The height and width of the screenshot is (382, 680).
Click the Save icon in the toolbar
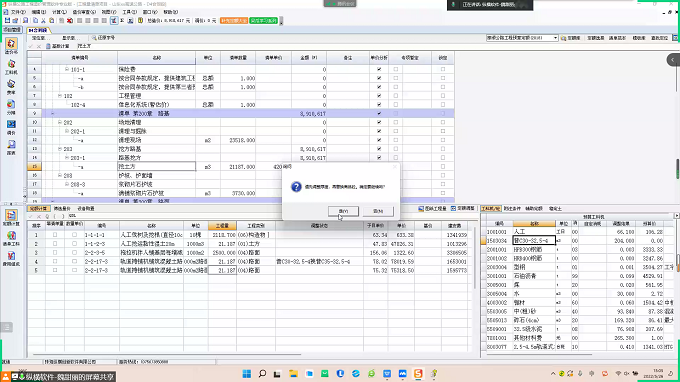click(7, 20)
